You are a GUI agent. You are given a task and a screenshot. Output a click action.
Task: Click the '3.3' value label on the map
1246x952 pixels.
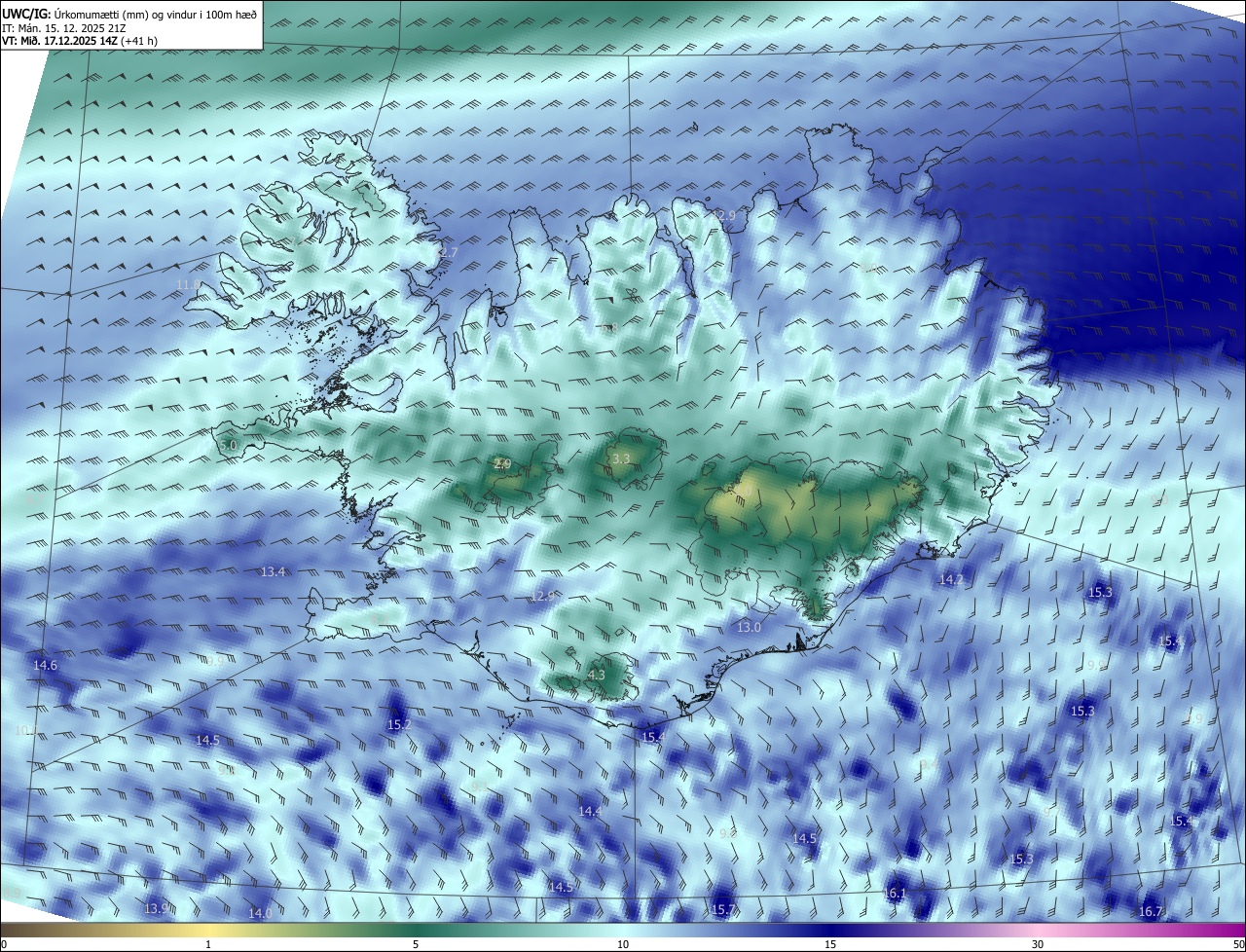point(621,458)
